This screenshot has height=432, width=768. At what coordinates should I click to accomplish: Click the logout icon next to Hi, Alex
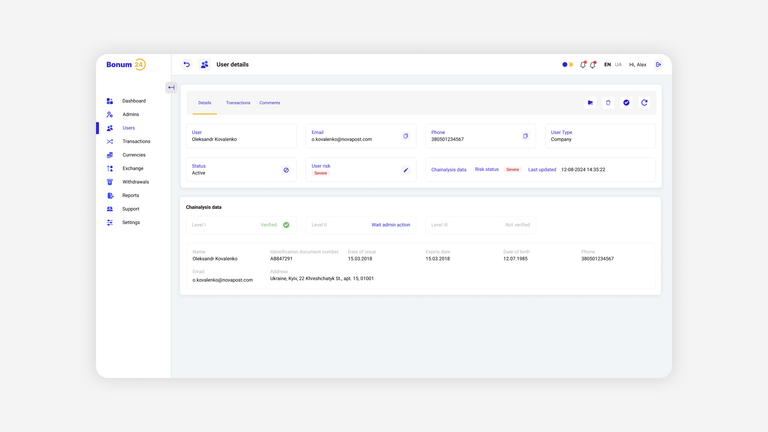pyautogui.click(x=658, y=65)
